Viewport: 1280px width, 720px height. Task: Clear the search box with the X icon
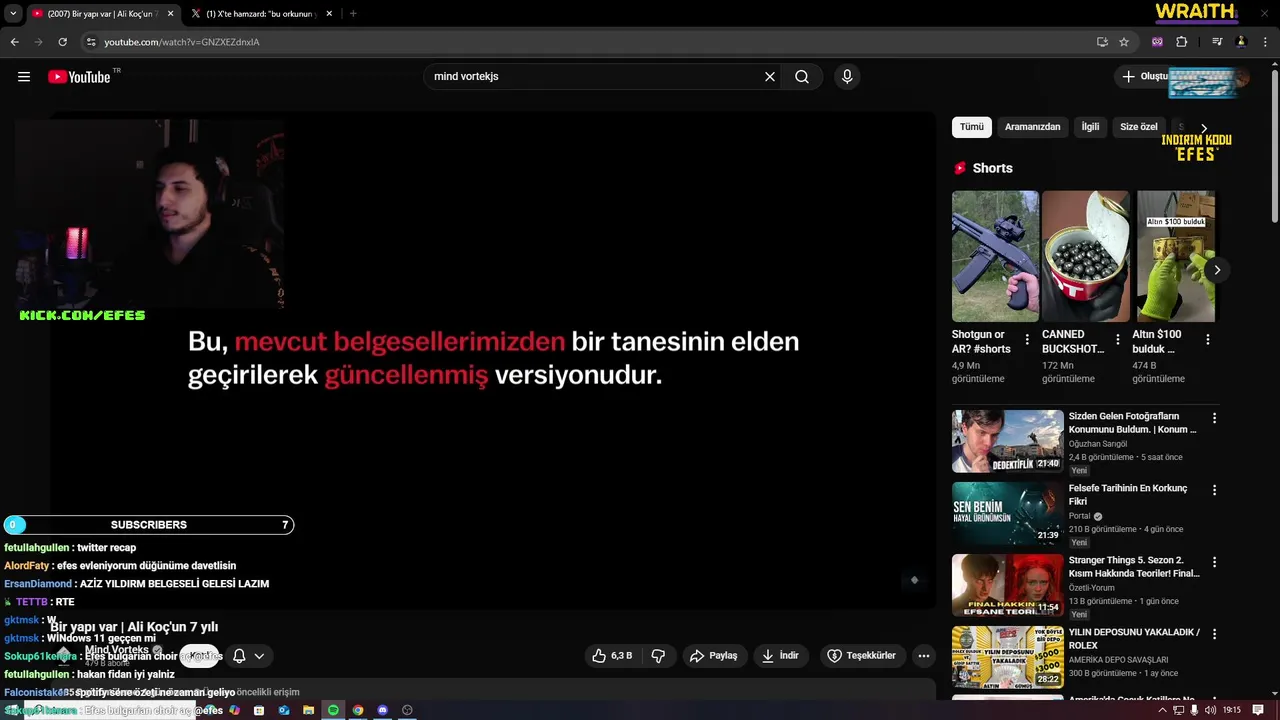(x=770, y=77)
